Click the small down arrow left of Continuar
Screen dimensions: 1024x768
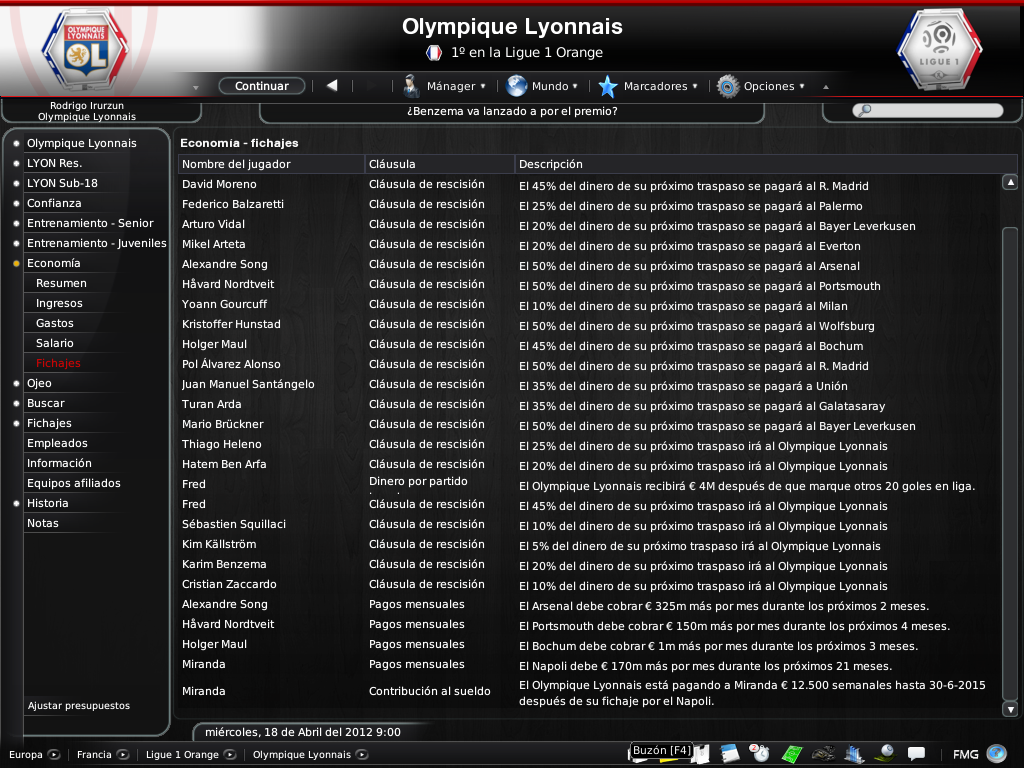(196, 88)
